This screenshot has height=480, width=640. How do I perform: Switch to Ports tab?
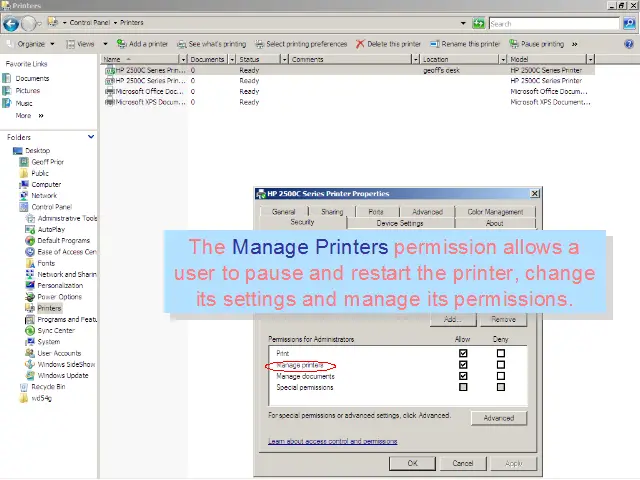point(376,212)
